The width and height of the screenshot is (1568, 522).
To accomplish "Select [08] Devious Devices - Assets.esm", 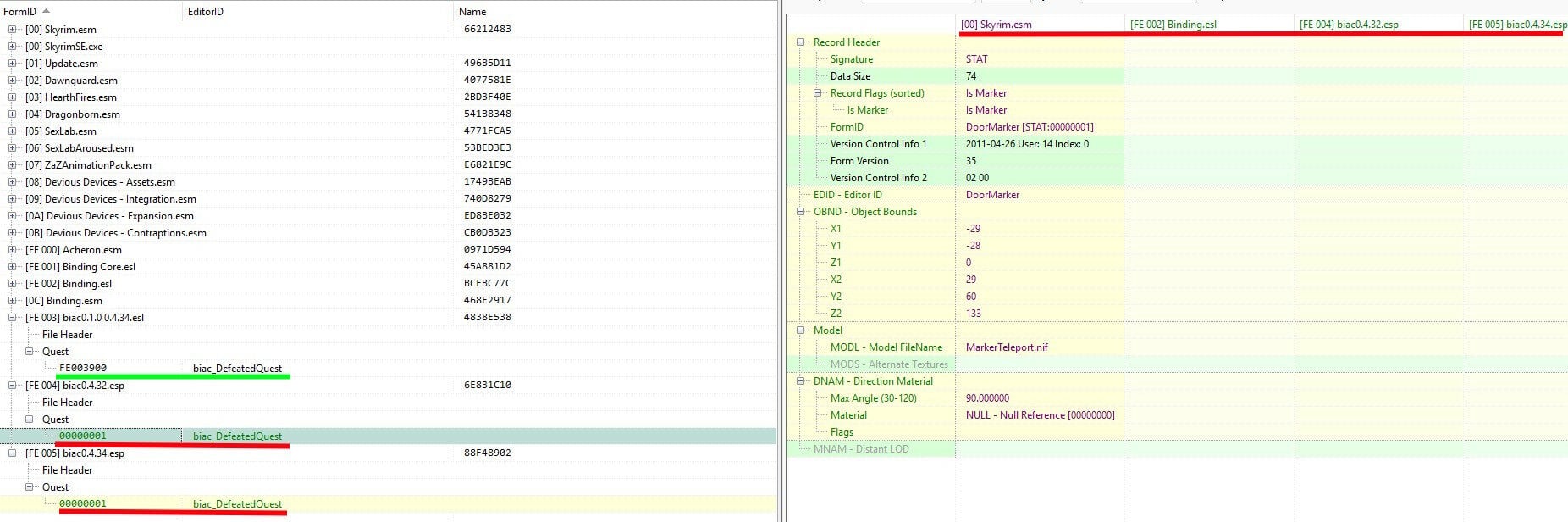I will click(100, 181).
